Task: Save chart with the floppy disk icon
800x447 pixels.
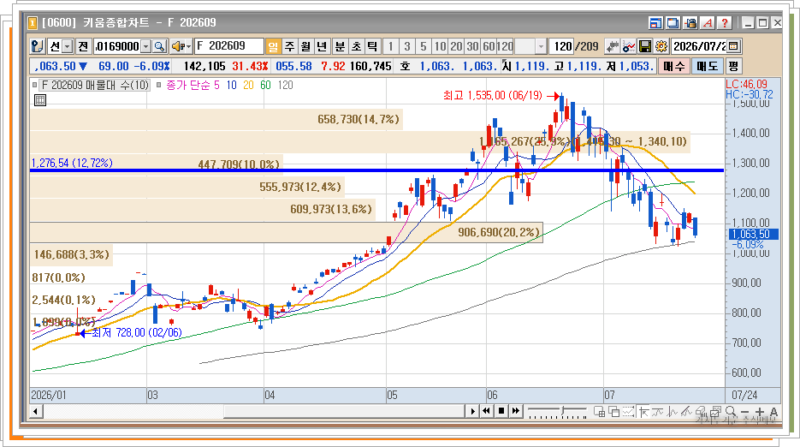Action: tap(645, 46)
